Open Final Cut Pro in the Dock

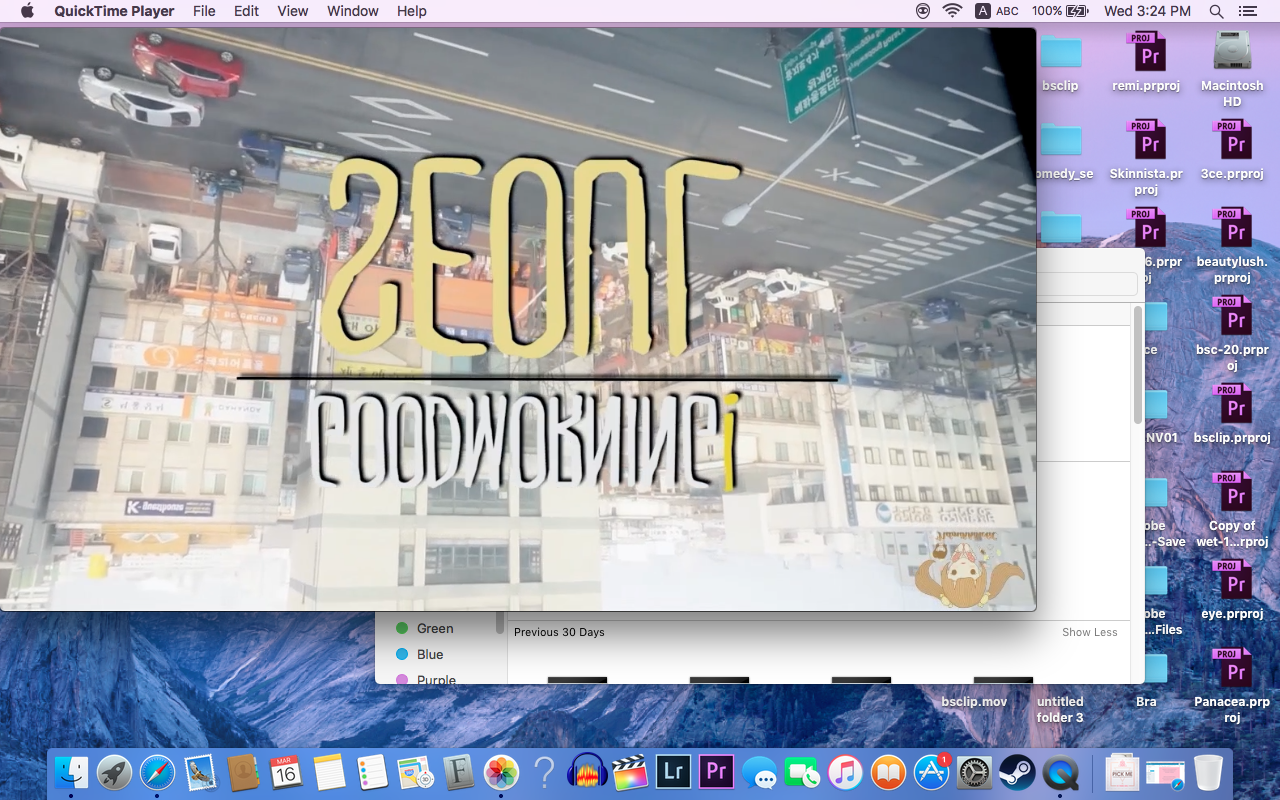pos(630,772)
